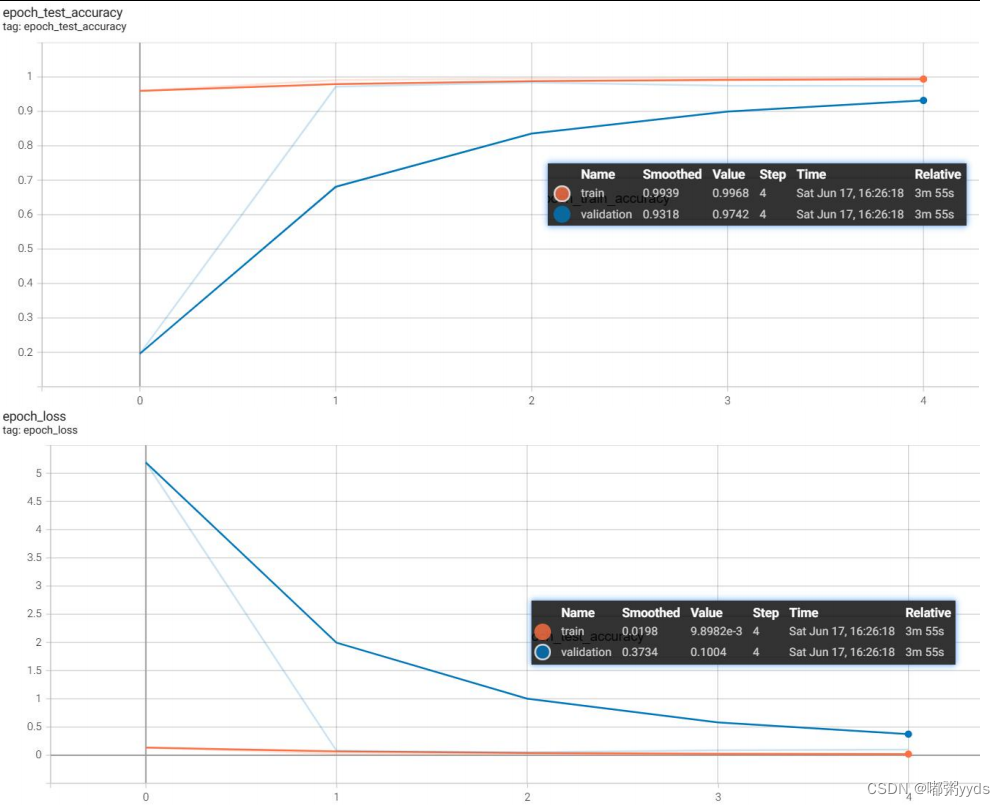The image size is (1005, 806).
Task: Click the 0.7 y-axis label on accuracy chart
Action: [x=25, y=180]
